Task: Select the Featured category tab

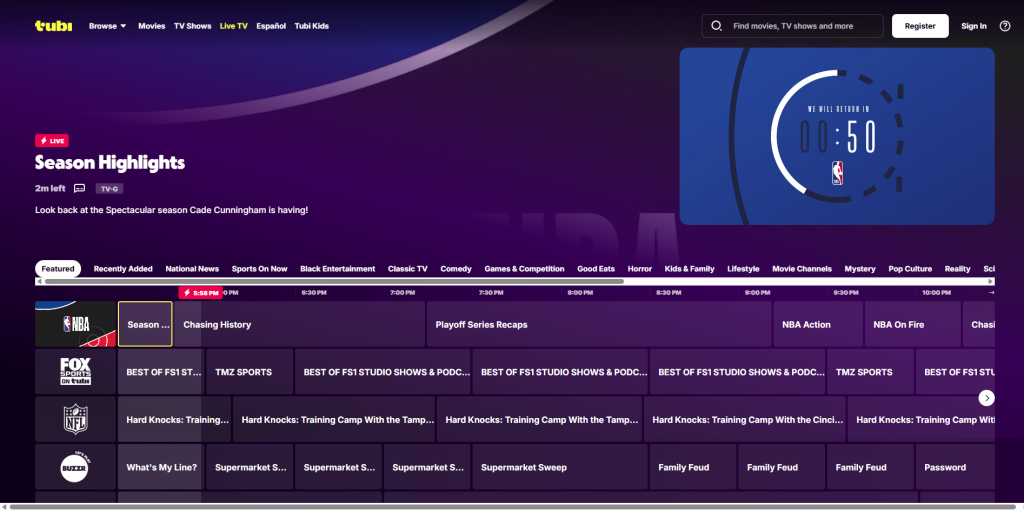Action: [58, 269]
